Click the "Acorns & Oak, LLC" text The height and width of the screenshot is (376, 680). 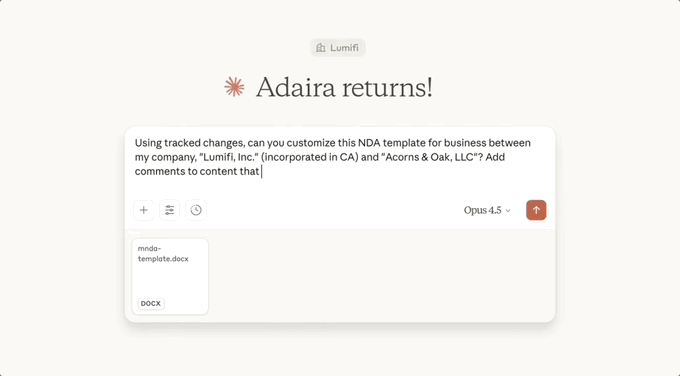point(430,157)
